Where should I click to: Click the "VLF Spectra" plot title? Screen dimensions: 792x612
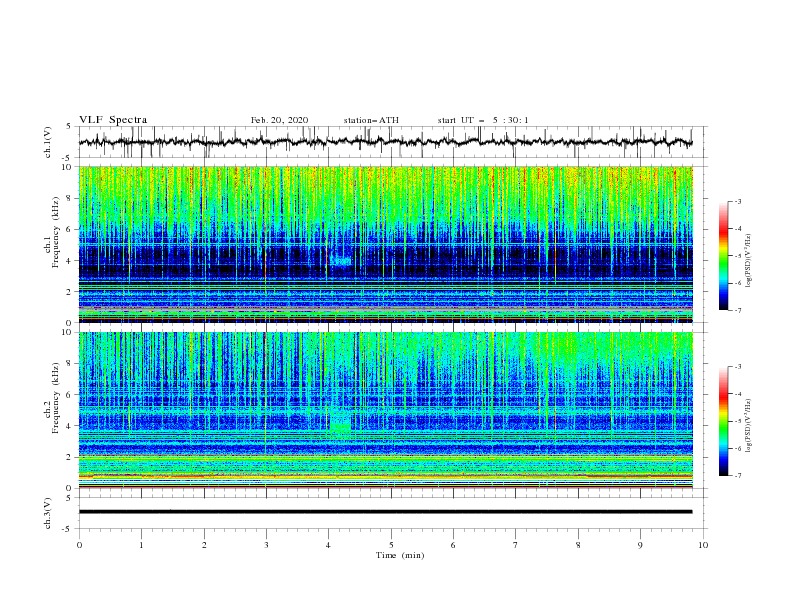click(x=113, y=120)
